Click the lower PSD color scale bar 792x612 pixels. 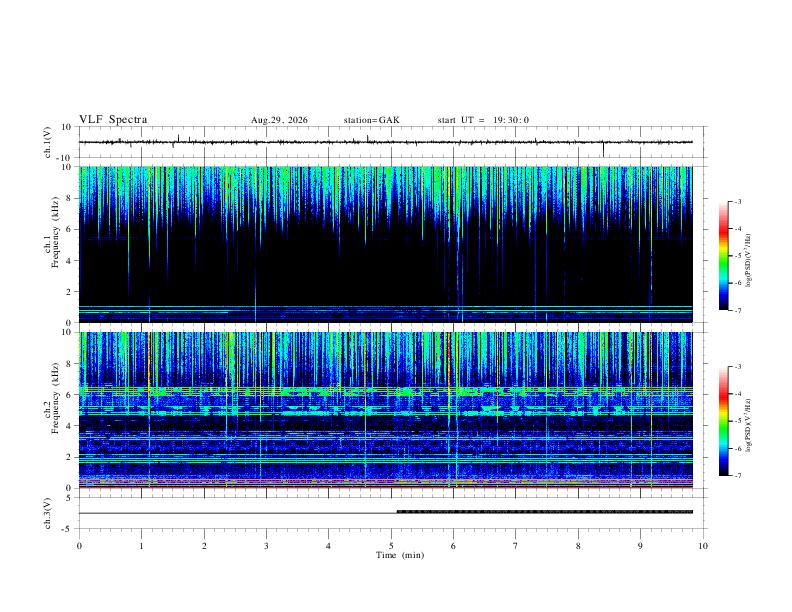pos(723,421)
